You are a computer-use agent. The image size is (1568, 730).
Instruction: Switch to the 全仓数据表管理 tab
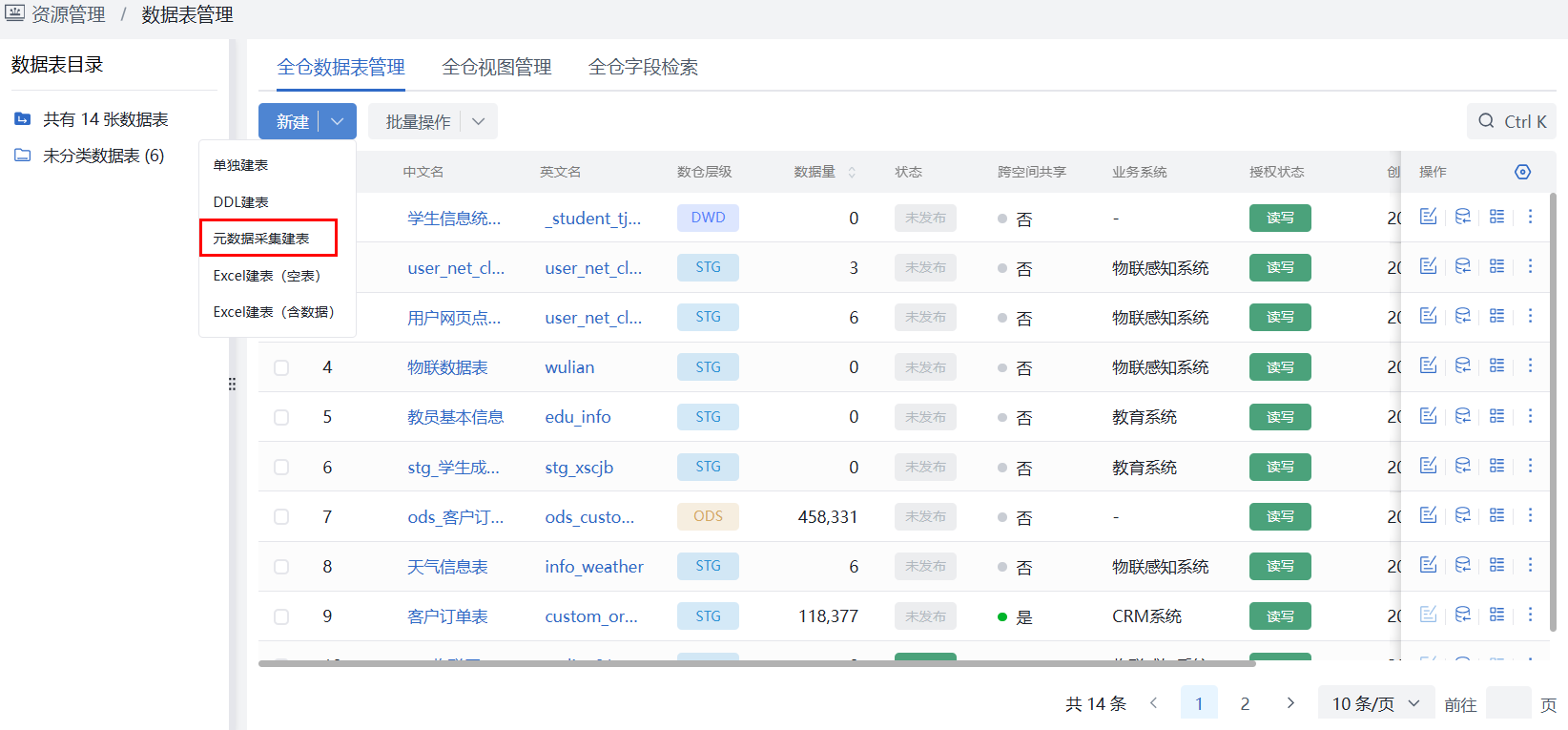[x=340, y=67]
